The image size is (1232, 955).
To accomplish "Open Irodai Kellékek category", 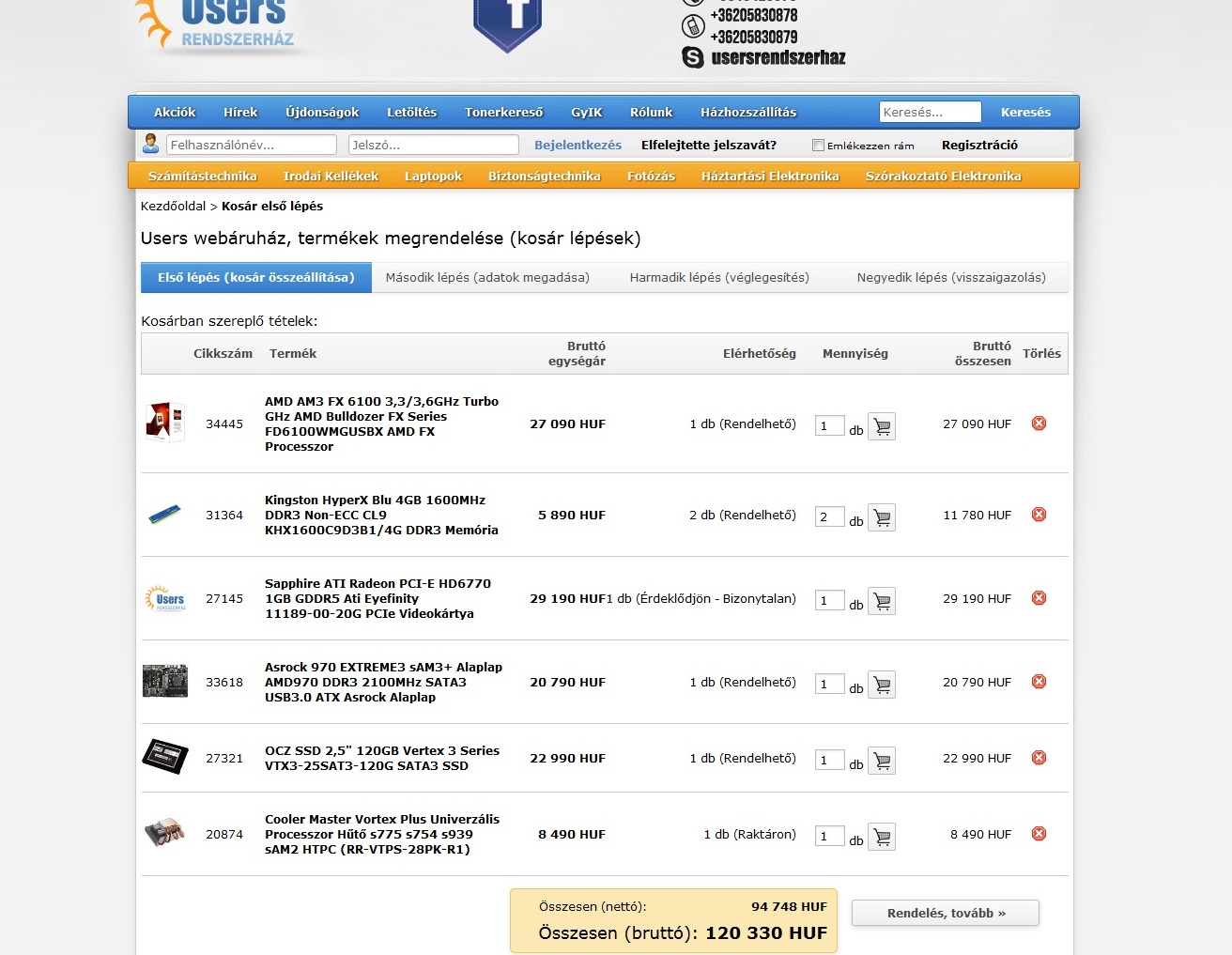I will tap(331, 176).
